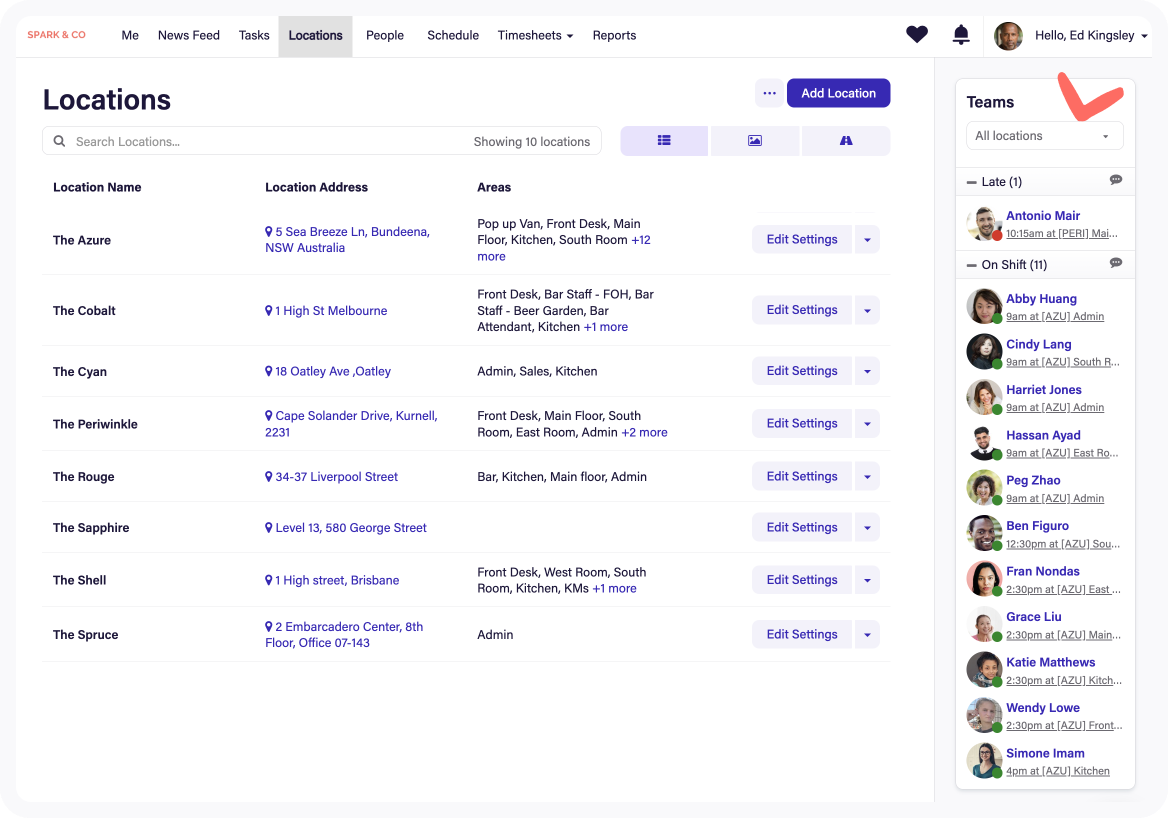
Task: Collapse the Late (1) section
Action: [971, 182]
